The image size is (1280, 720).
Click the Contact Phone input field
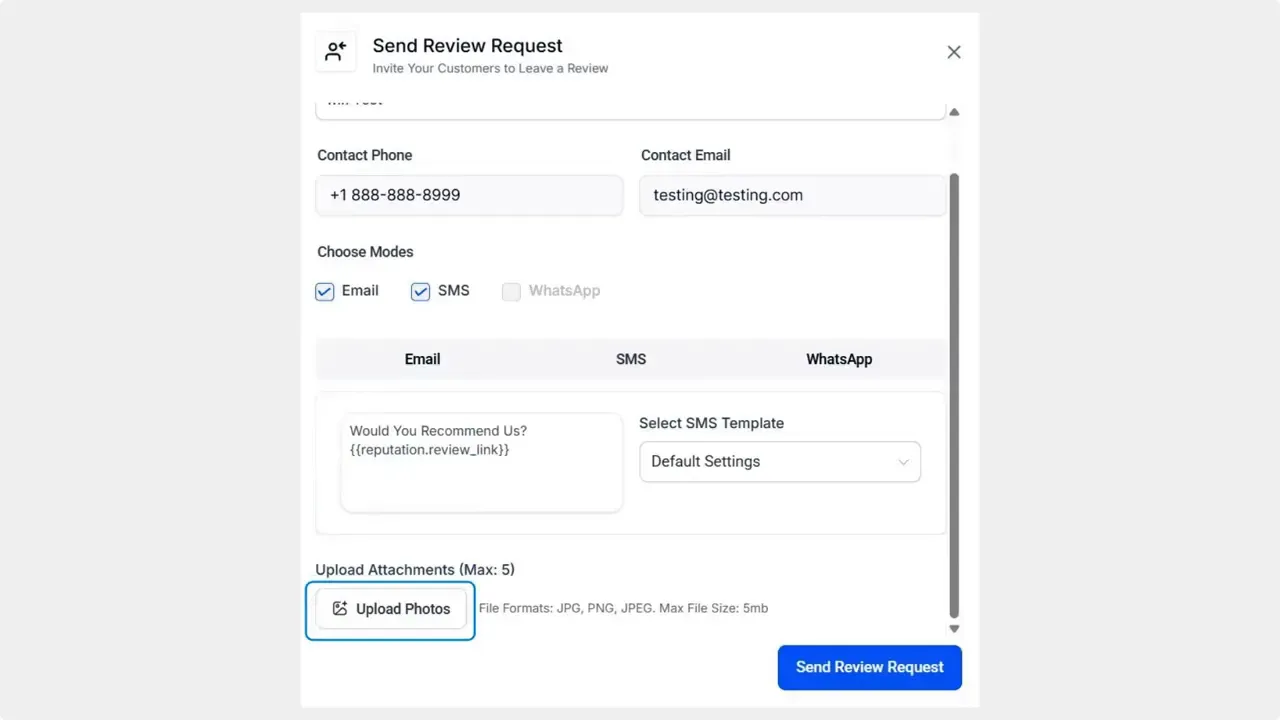(469, 195)
